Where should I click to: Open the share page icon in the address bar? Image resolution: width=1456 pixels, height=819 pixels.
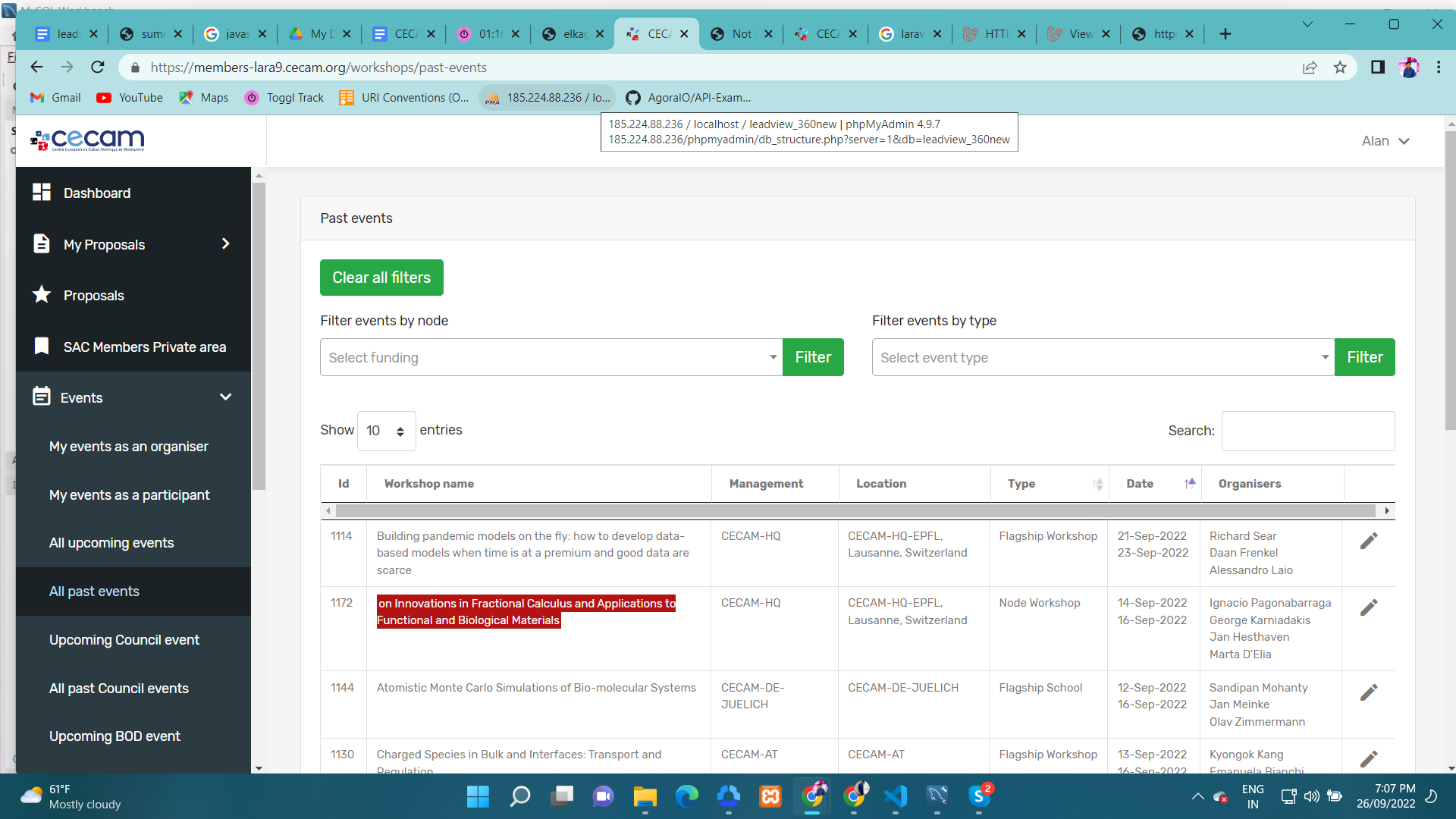coord(1310,67)
